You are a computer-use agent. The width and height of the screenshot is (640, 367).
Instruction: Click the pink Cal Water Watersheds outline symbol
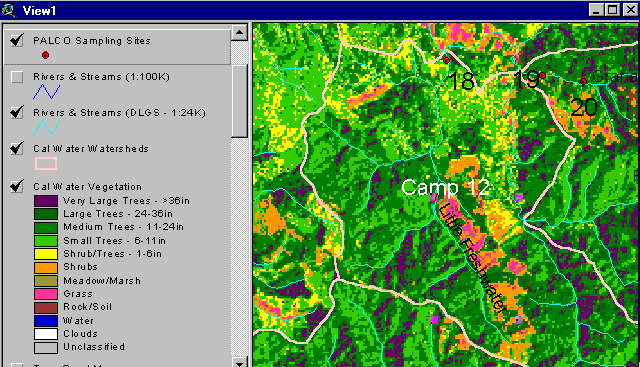click(x=46, y=164)
